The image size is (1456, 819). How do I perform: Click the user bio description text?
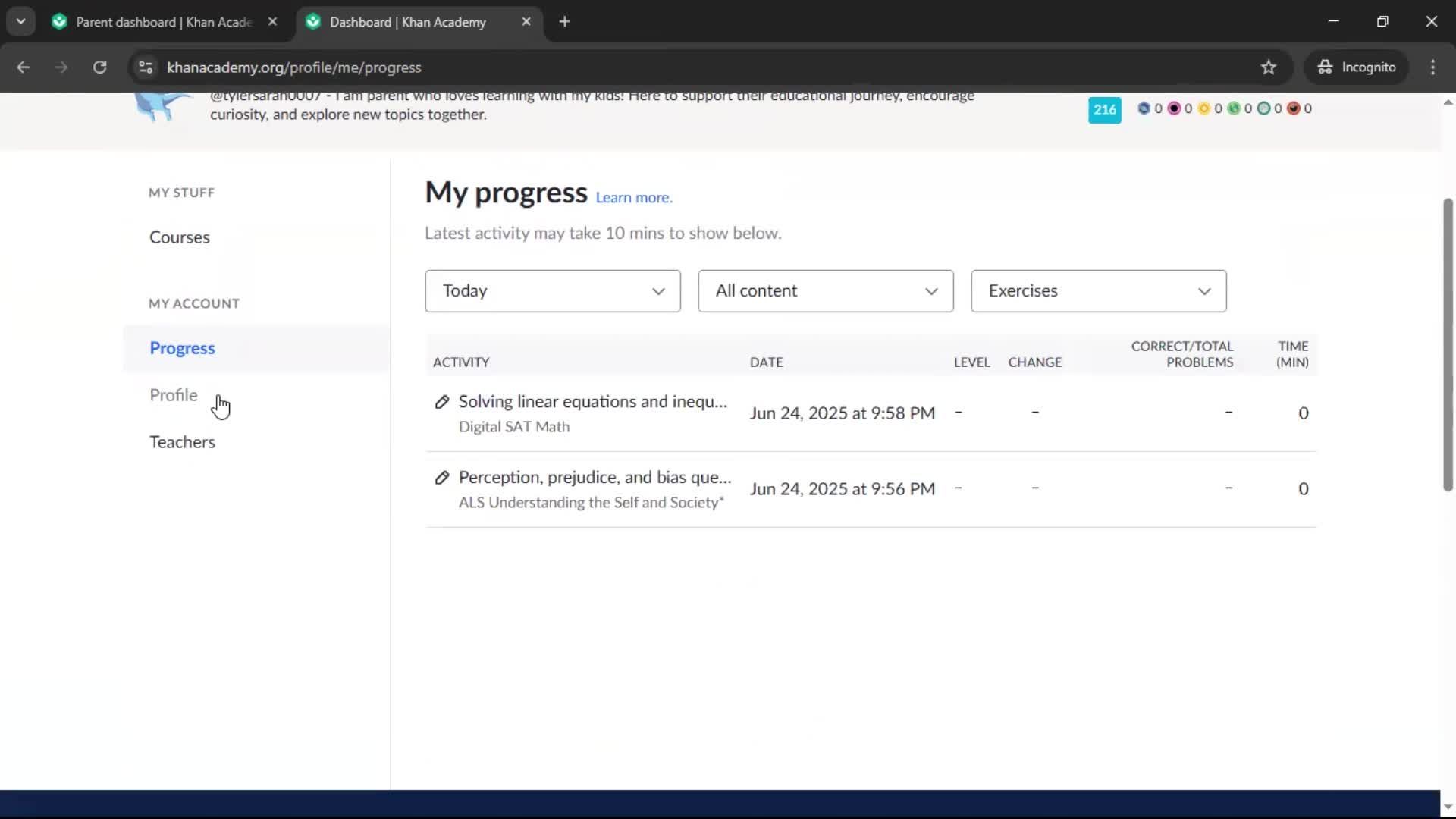(591, 105)
